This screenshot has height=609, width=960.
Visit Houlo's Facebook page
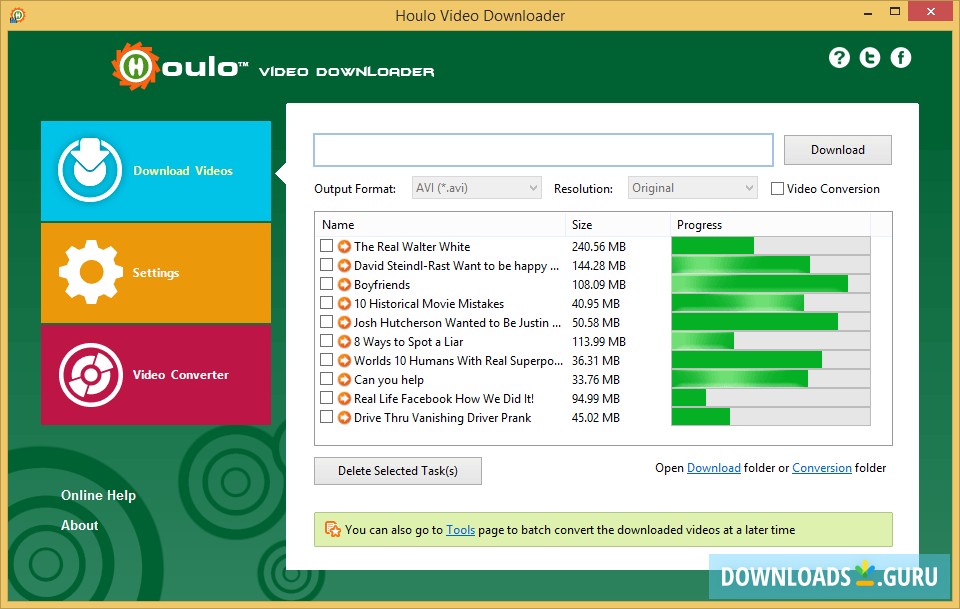[x=901, y=57]
